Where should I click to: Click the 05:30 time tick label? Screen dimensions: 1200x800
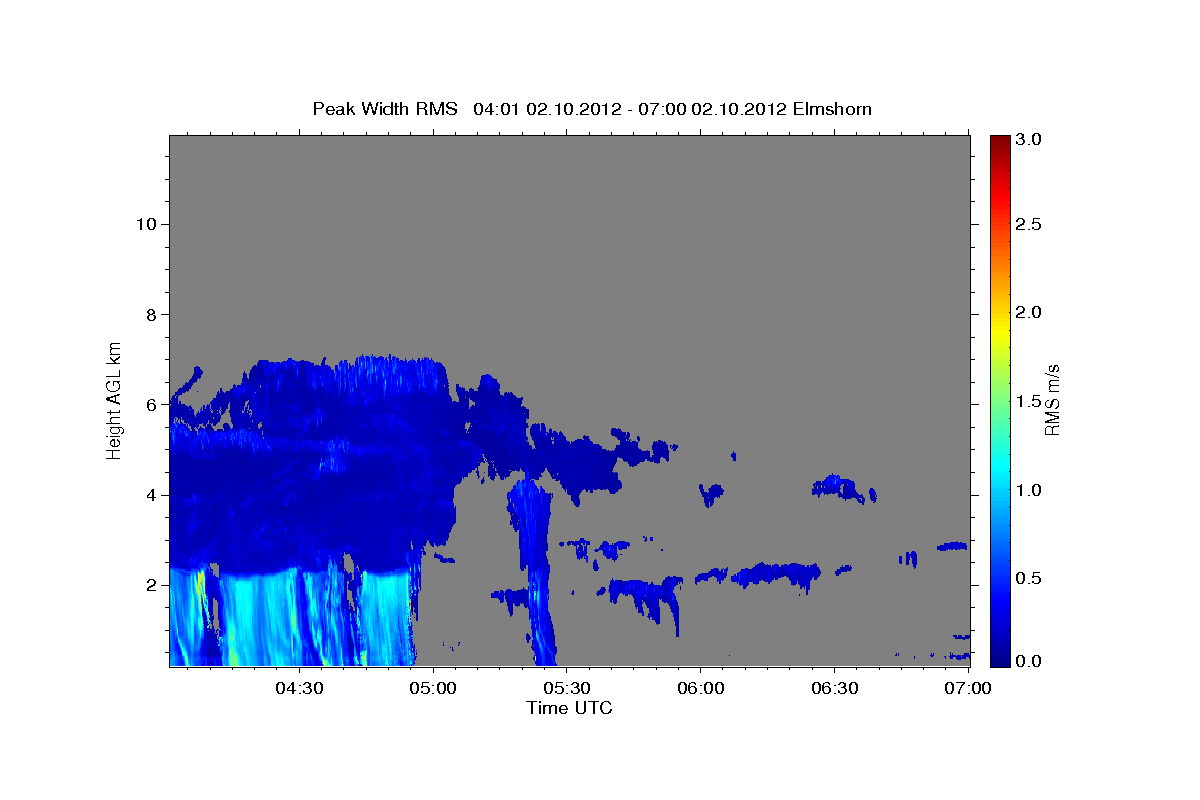566,688
